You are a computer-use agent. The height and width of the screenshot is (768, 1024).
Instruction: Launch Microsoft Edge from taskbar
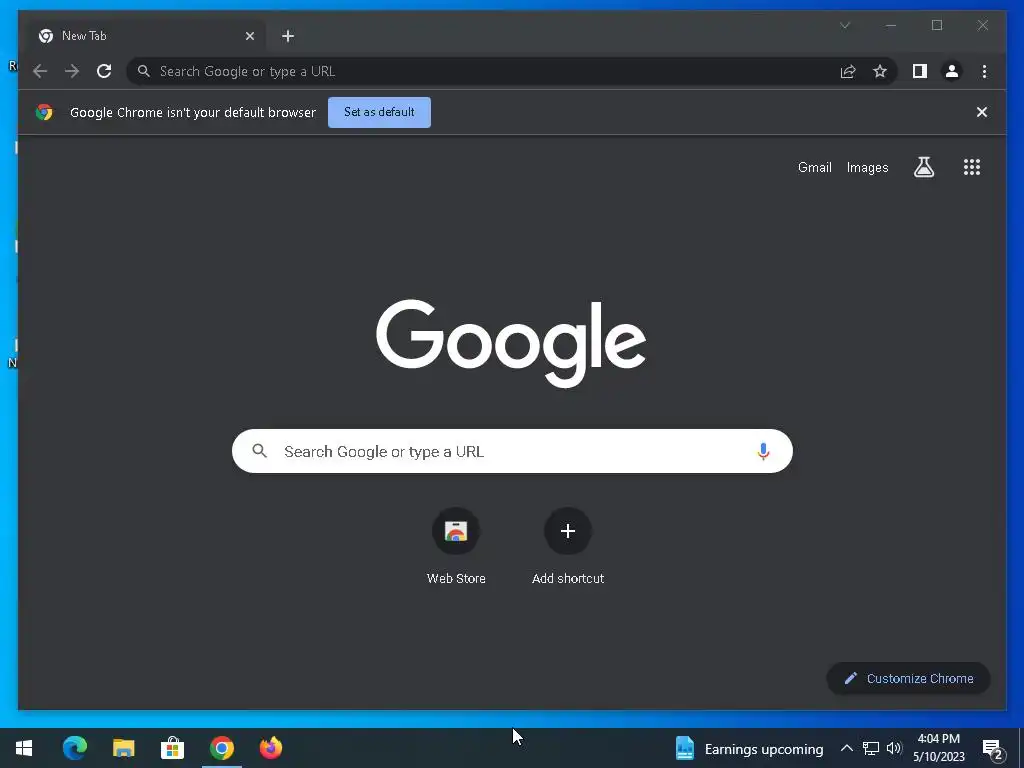point(74,748)
